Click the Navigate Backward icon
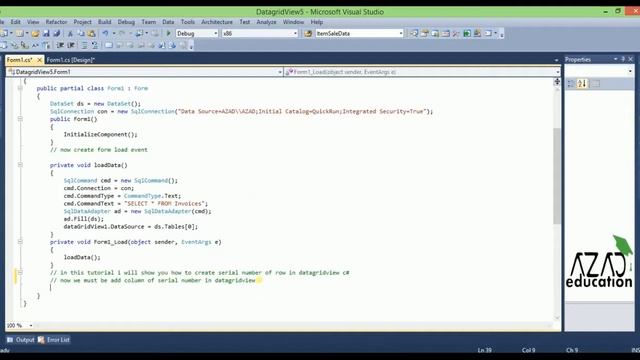The width and height of the screenshot is (640, 360). coord(139,33)
